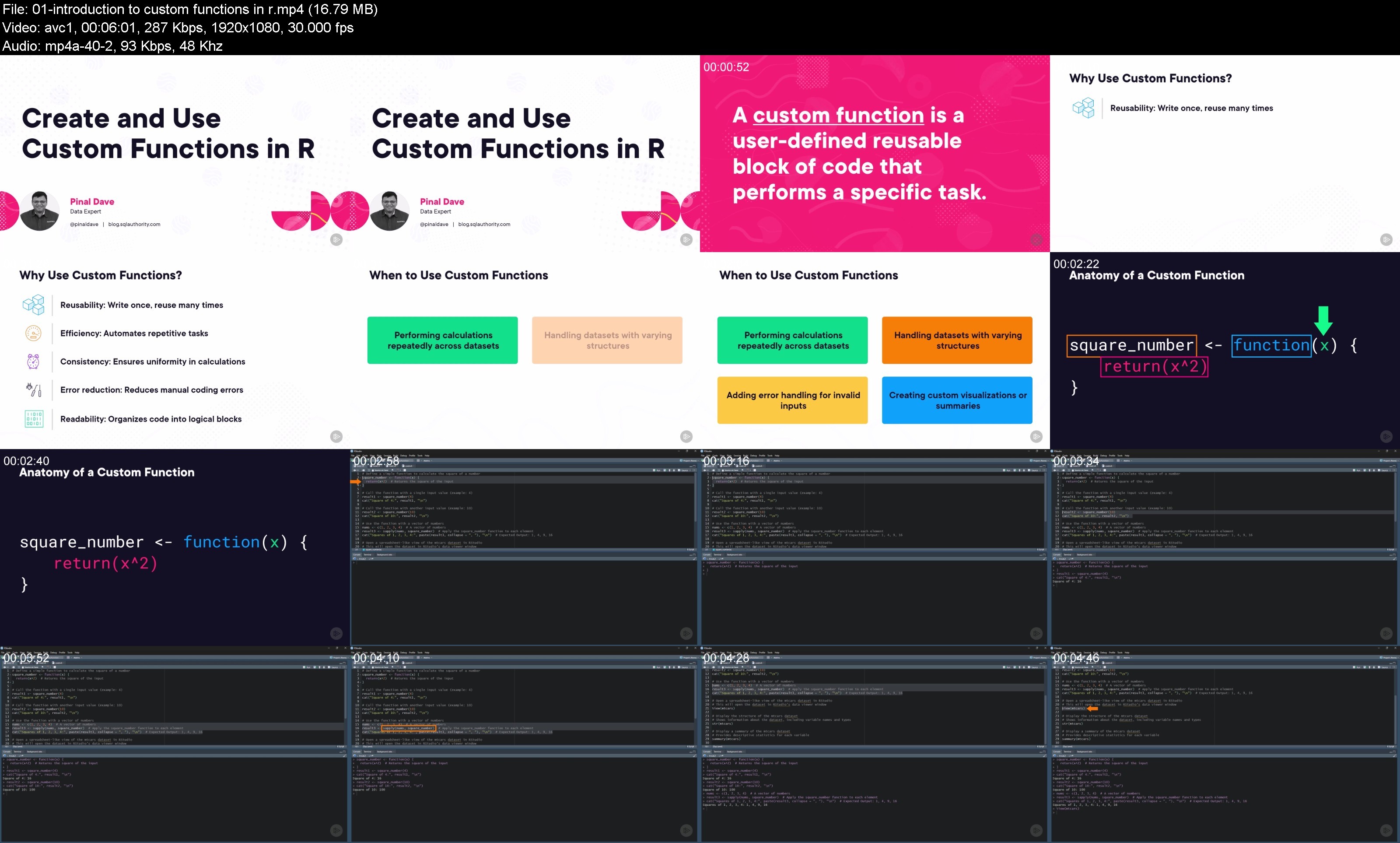Click the underlined 'custom function' phrase on pink slide
This screenshot has width=1400, height=843.
click(x=839, y=115)
